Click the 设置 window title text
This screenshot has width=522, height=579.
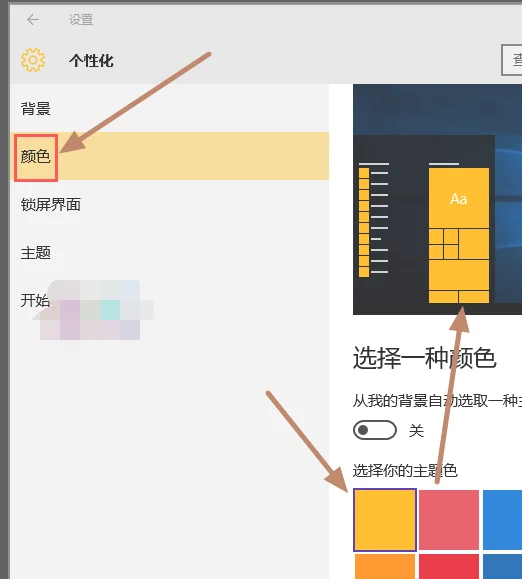pos(81,20)
